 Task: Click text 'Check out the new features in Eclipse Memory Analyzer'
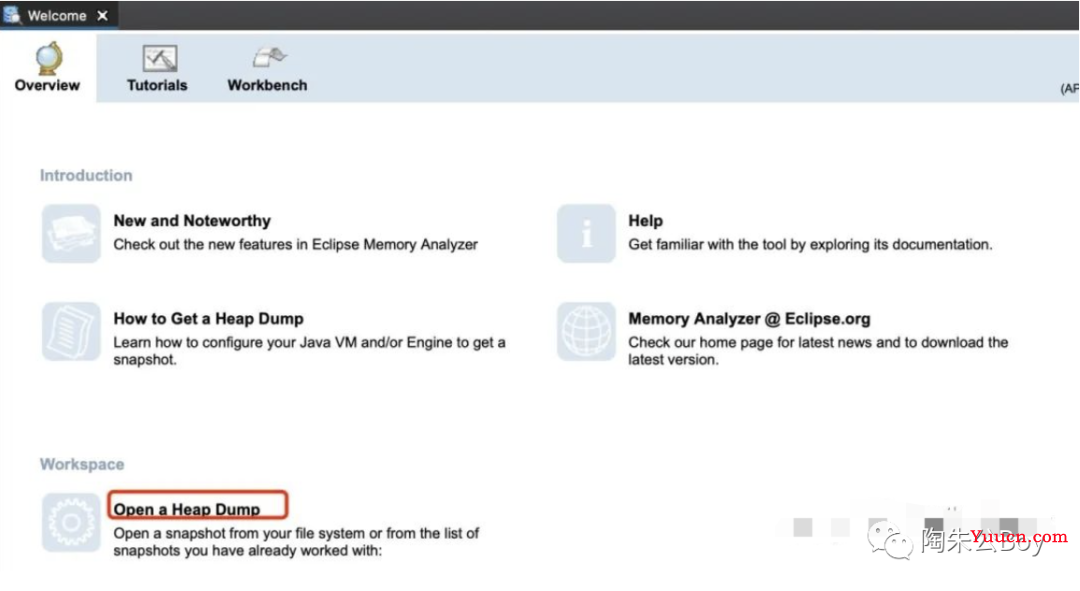click(x=295, y=245)
